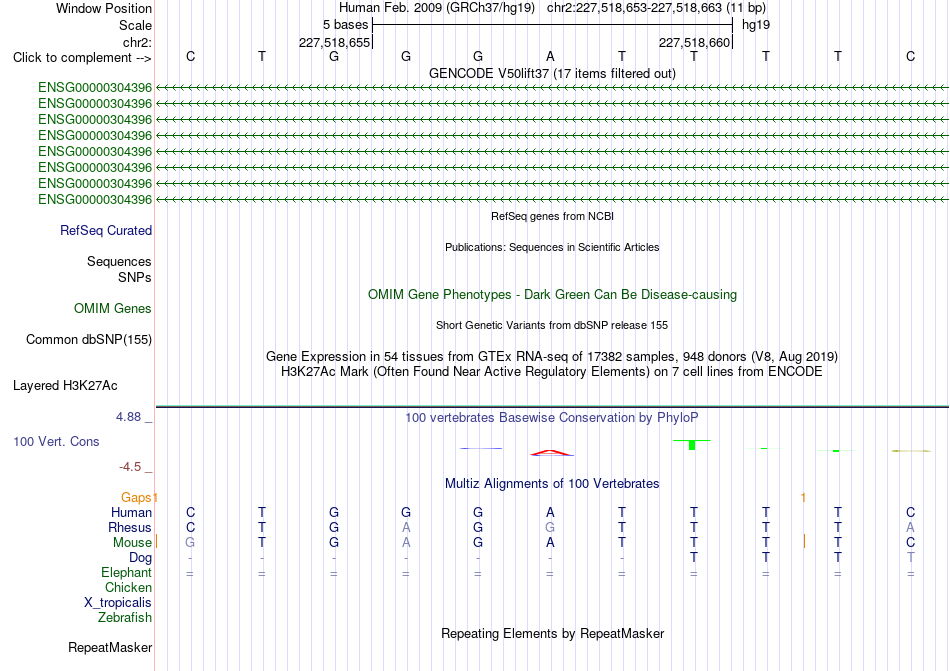950x671 pixels.
Task: Click the Sequences track label
Action: click(x=119, y=262)
